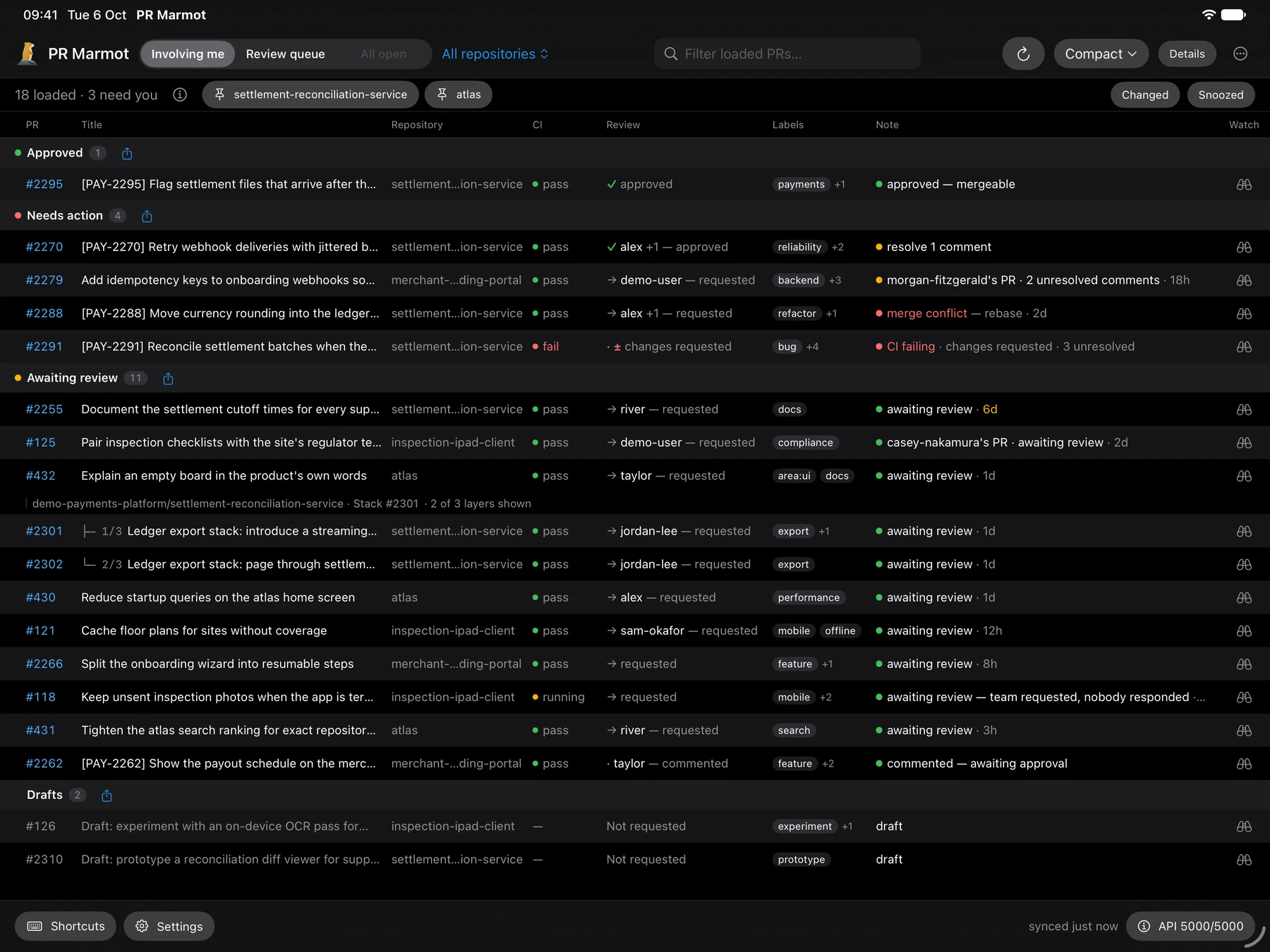Click watch binoculars for PR #430
The width and height of the screenshot is (1270, 952).
(x=1244, y=597)
